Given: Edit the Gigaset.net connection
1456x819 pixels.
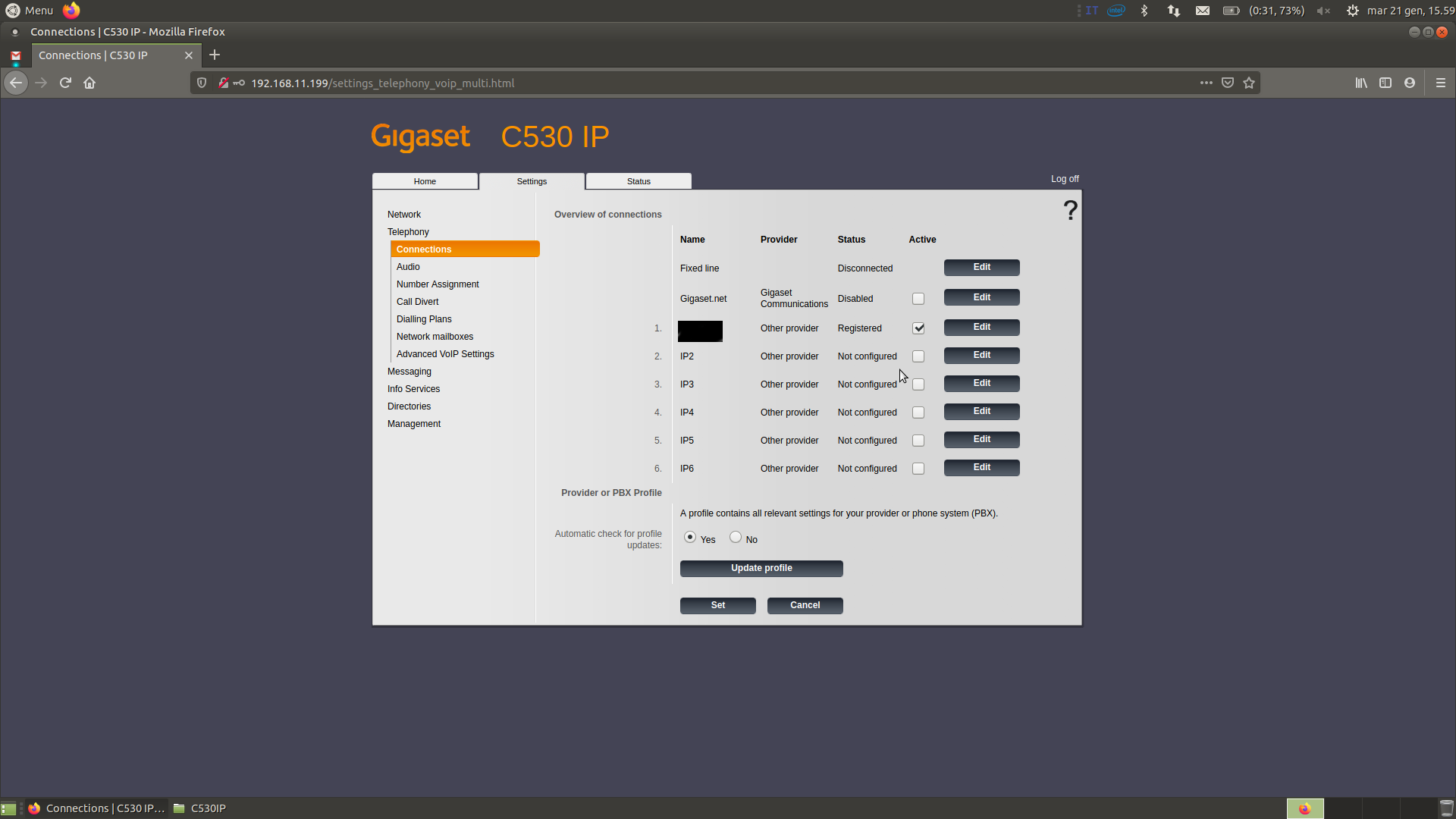Looking at the screenshot, I should coord(981,297).
